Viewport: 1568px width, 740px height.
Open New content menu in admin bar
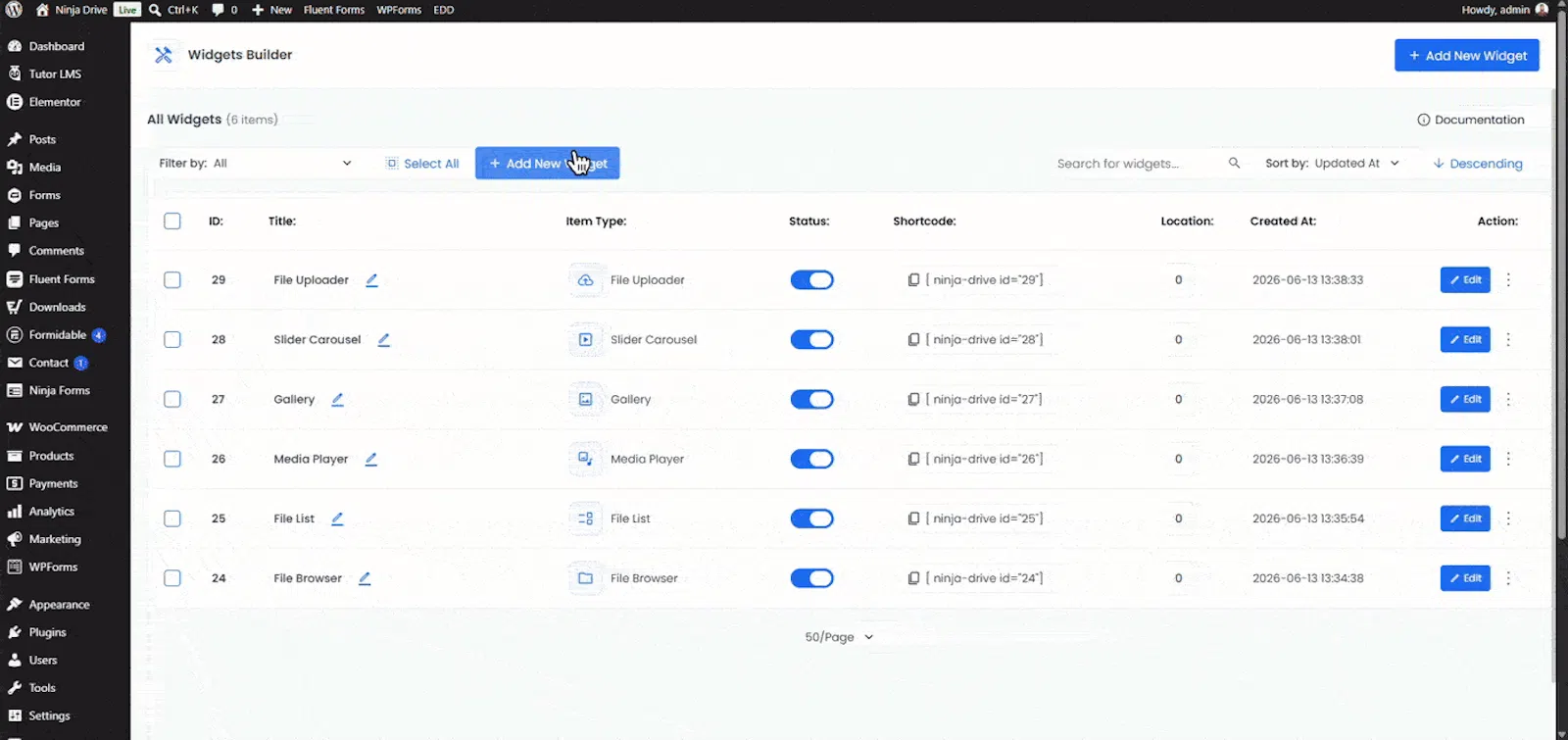click(x=271, y=10)
